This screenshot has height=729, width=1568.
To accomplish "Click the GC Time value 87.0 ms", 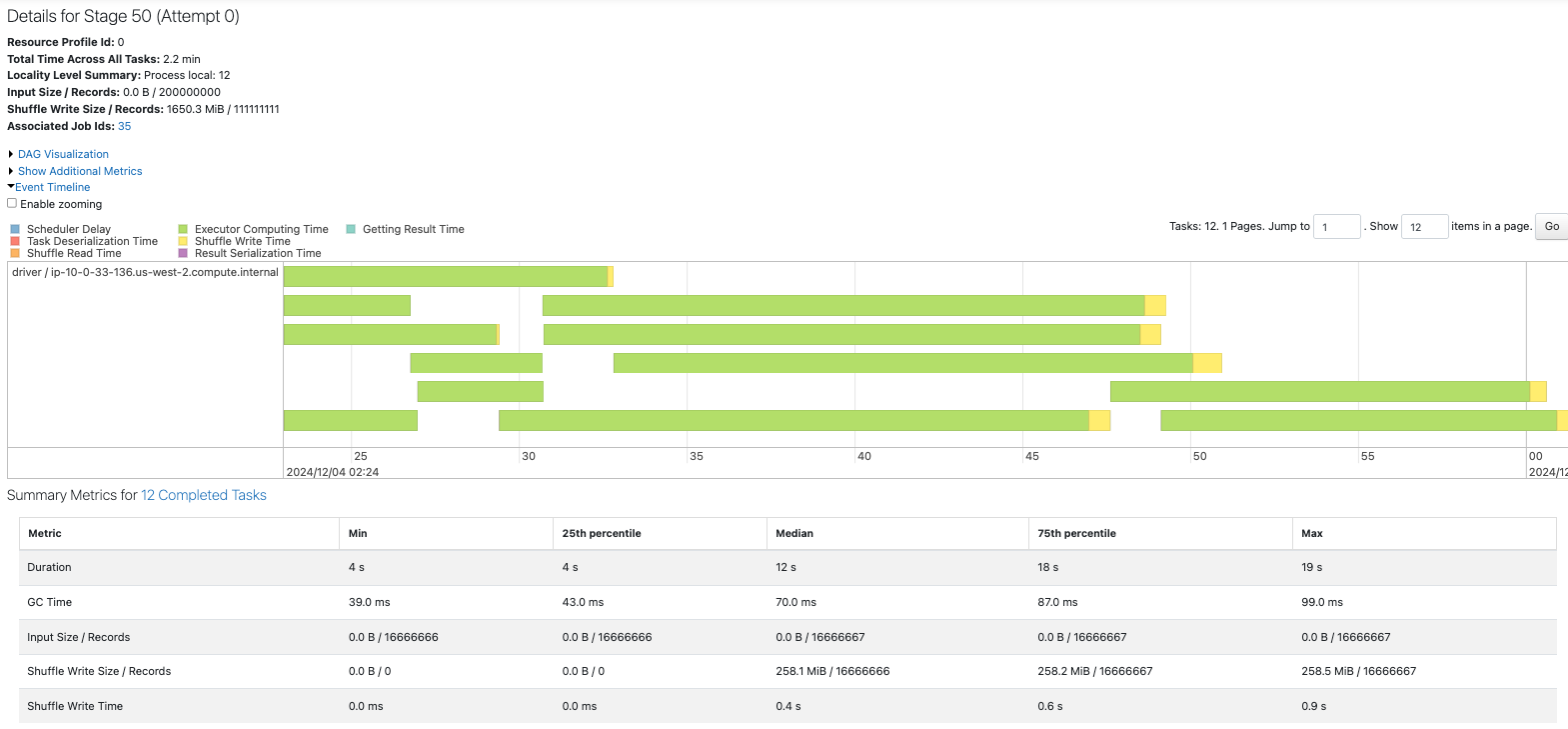I will [x=1057, y=602].
